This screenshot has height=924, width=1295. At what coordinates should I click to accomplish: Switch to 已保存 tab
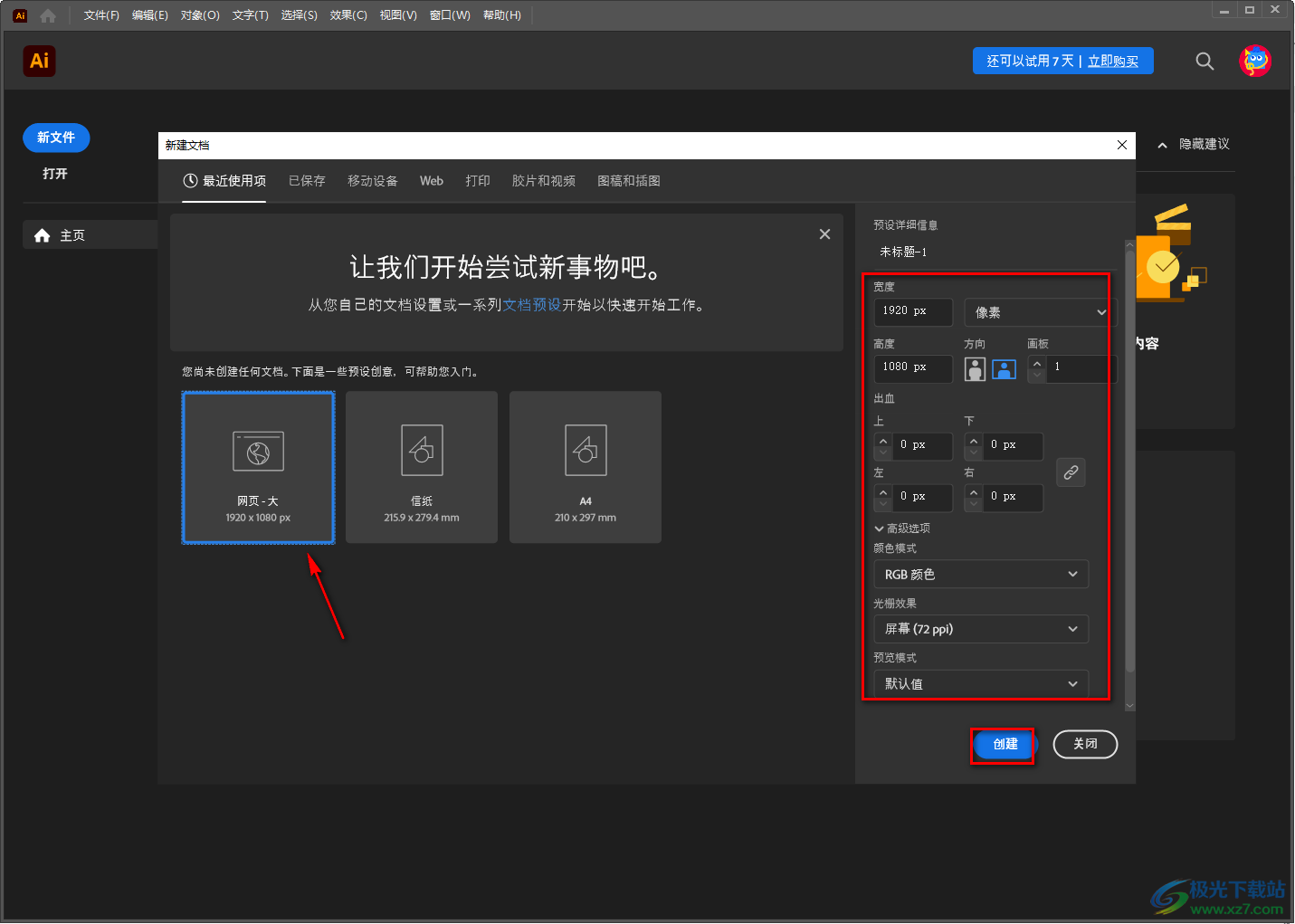pyautogui.click(x=307, y=181)
